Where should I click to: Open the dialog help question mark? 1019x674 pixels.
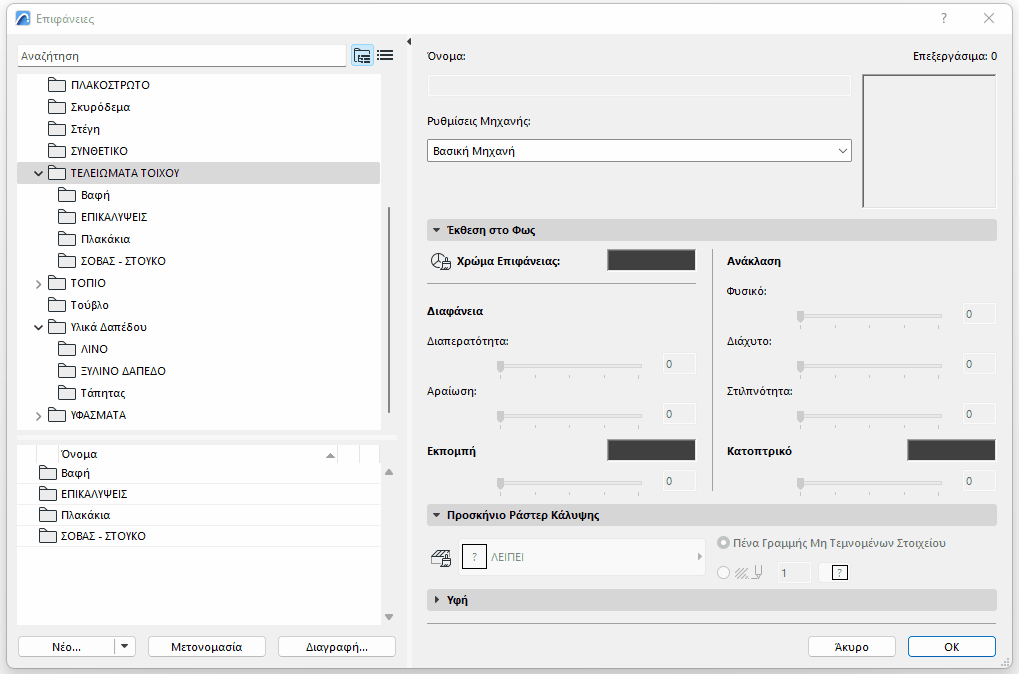click(x=944, y=18)
